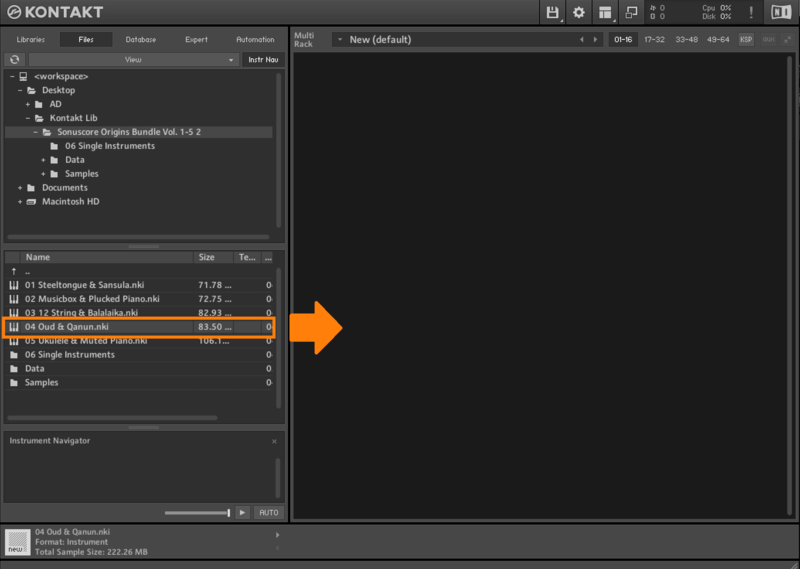800x569 pixels.
Task: Click the new instrument thumbnail in info pane
Action: 18,542
